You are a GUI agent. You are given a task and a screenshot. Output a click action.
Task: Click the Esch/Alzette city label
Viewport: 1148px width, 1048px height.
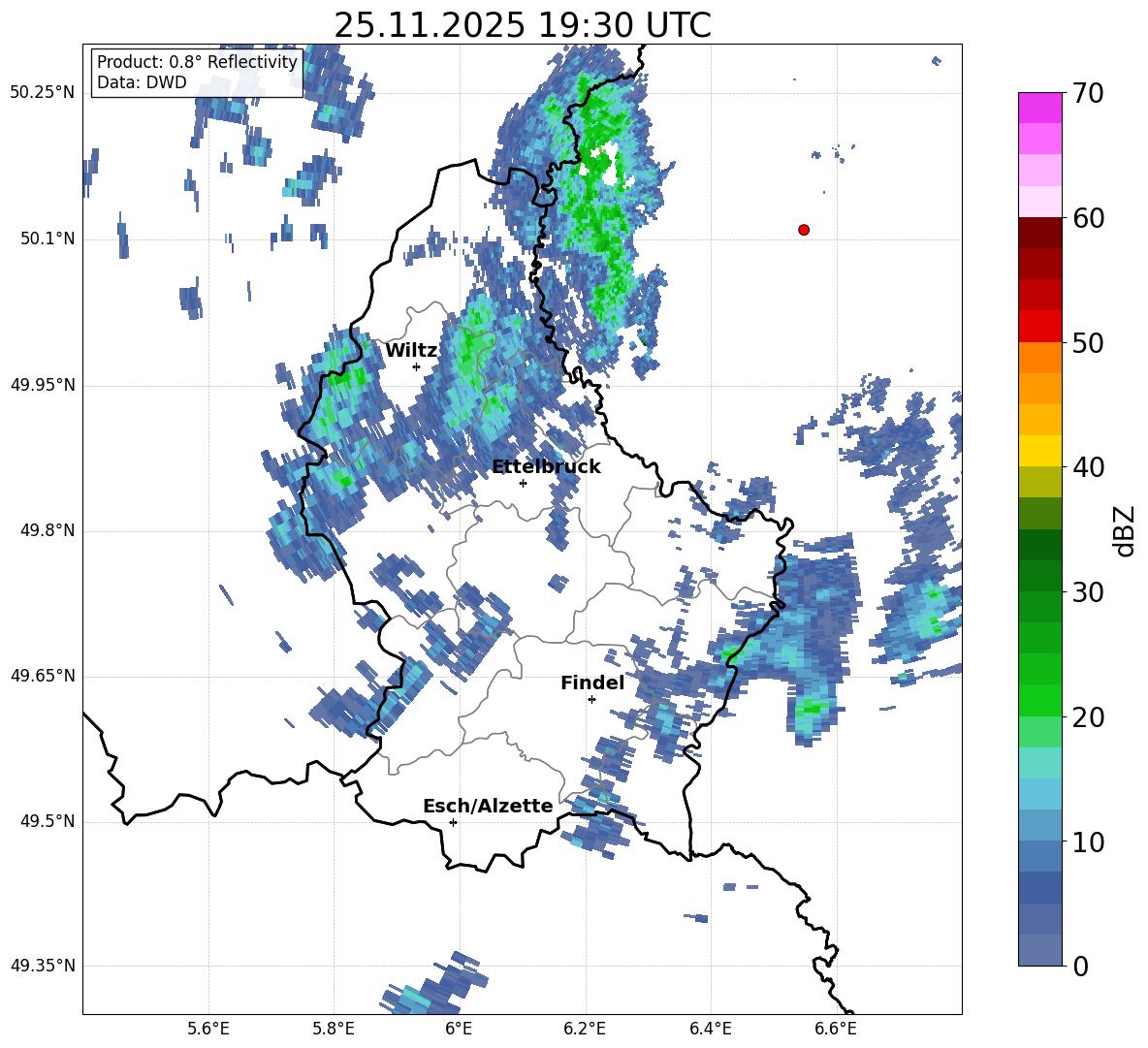click(x=488, y=806)
